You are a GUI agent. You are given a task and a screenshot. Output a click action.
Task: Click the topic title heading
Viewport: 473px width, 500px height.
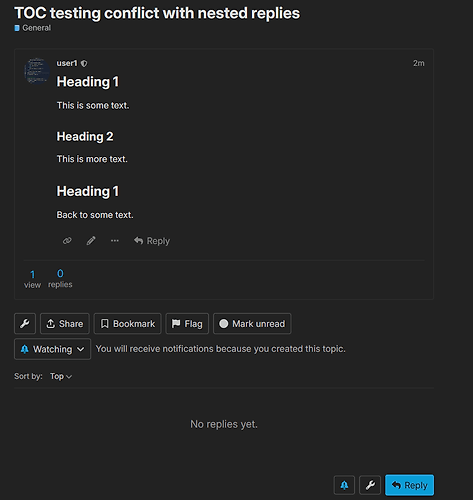[157, 13]
